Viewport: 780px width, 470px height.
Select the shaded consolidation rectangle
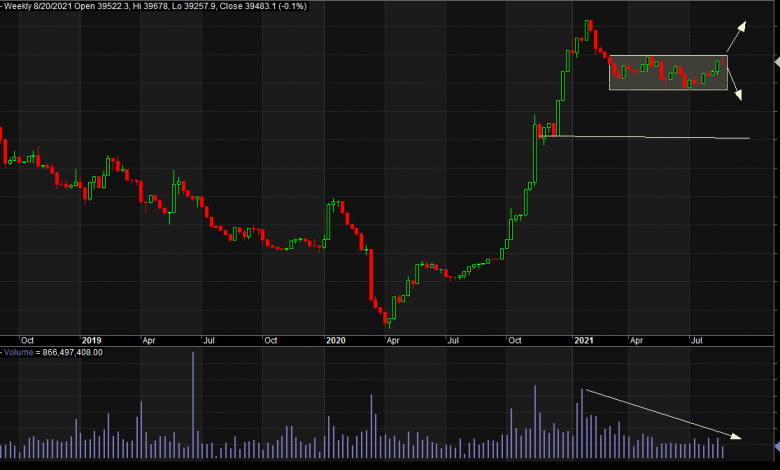tap(667, 72)
